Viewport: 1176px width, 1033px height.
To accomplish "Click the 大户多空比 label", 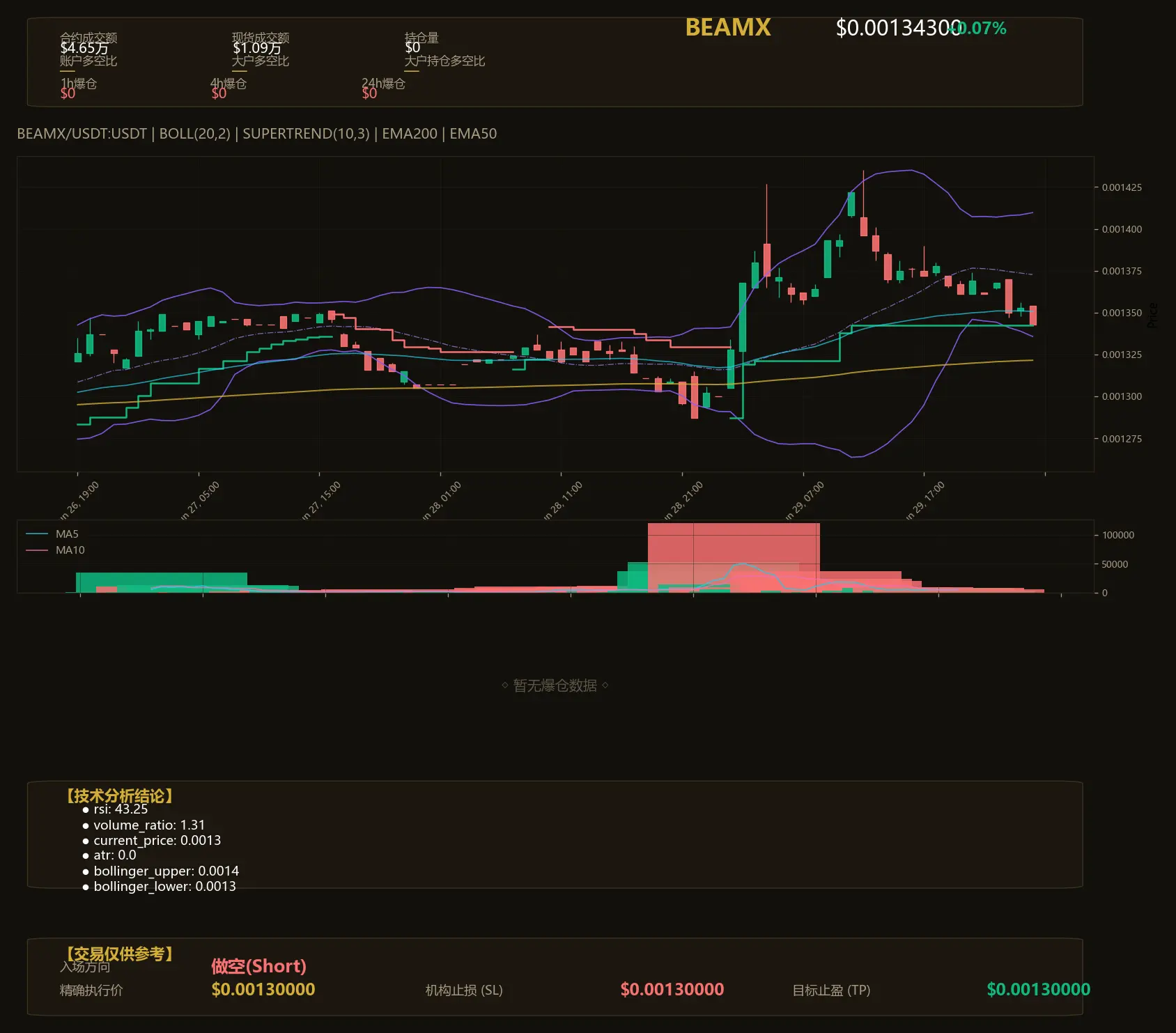I will coord(261,61).
